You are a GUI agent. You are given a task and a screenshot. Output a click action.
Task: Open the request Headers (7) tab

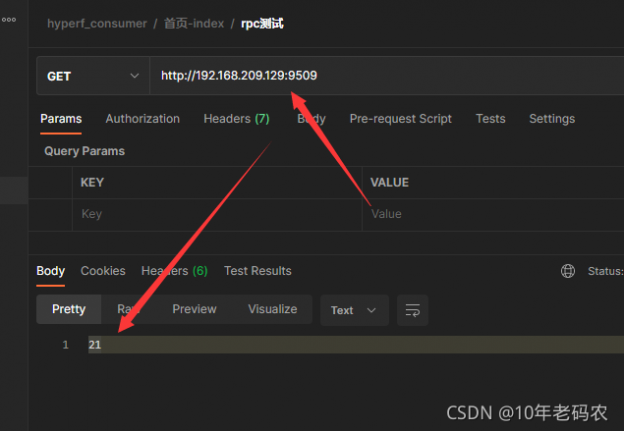[x=236, y=119]
